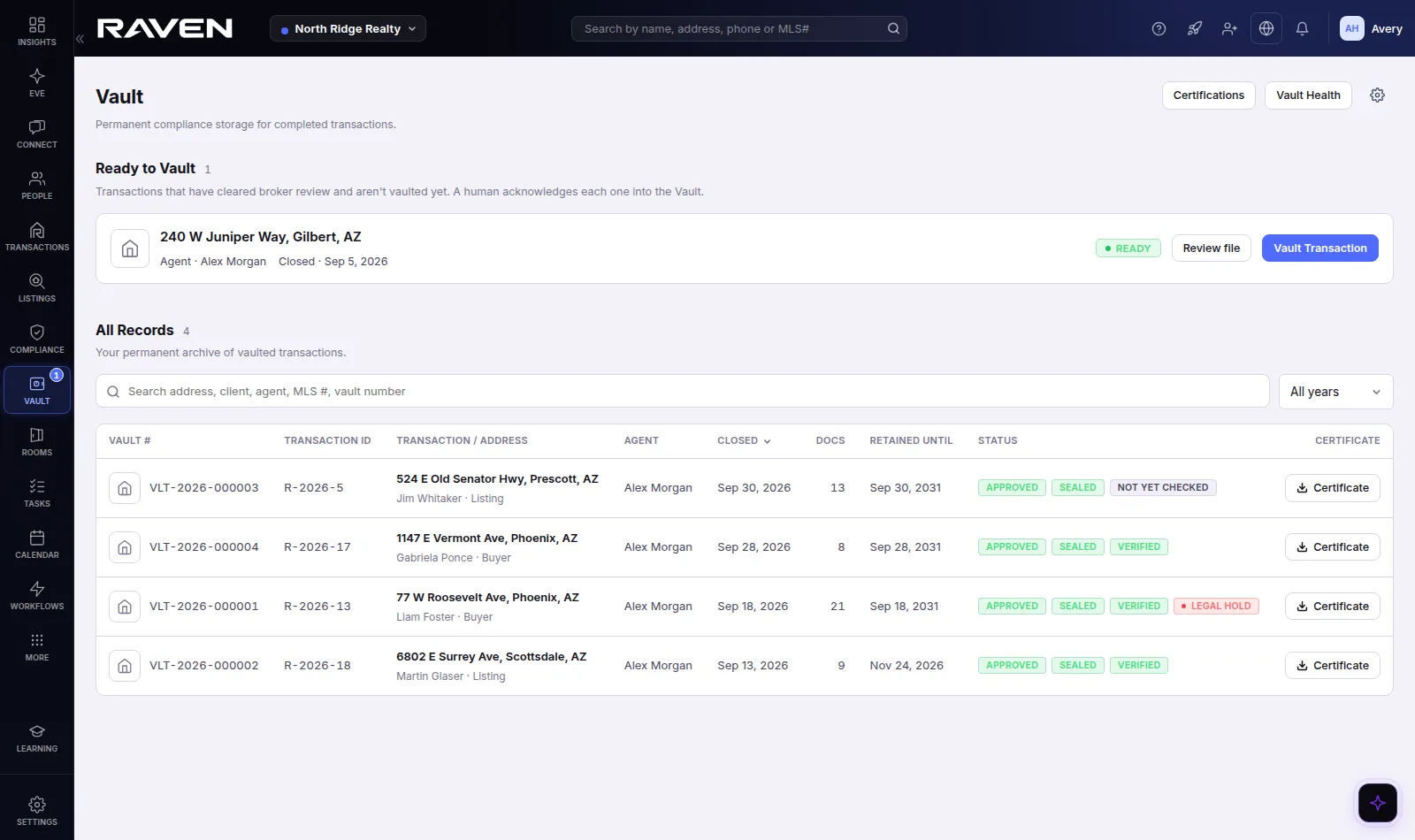Open Rooms from the sidebar
The height and width of the screenshot is (840, 1415).
[x=37, y=441]
